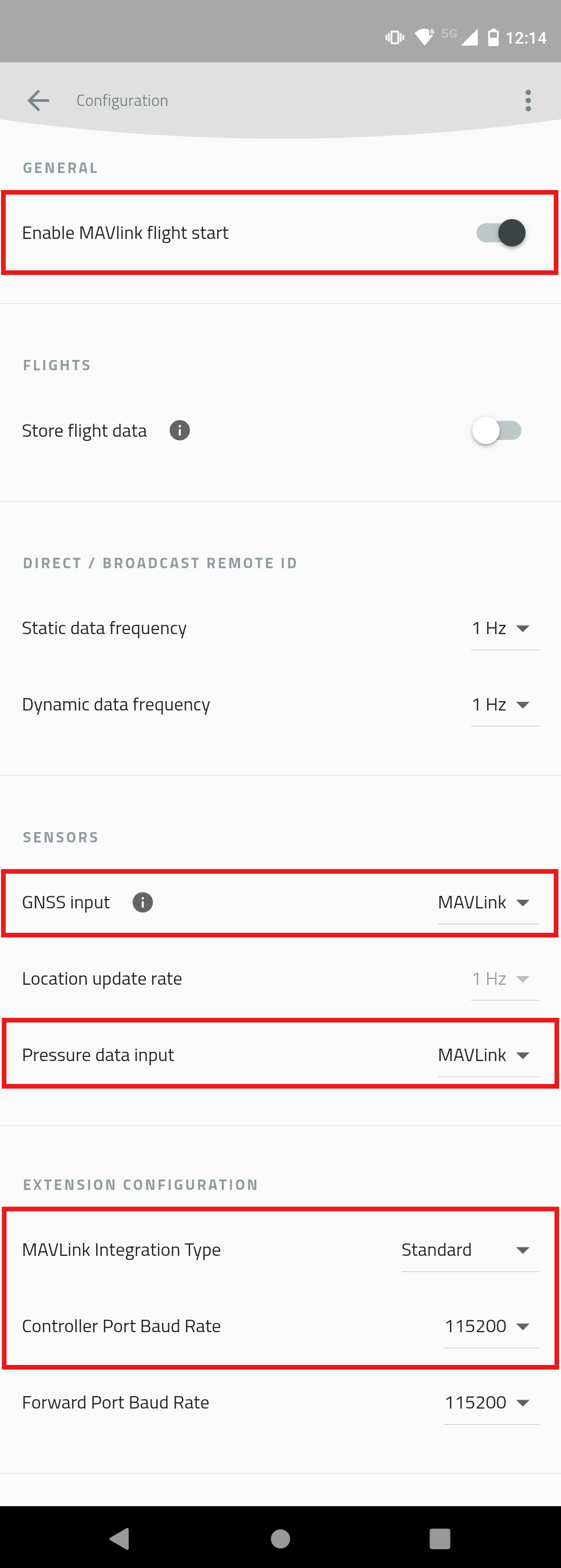Enable the Store flight data switch
The image size is (561, 1568).
[x=497, y=431]
